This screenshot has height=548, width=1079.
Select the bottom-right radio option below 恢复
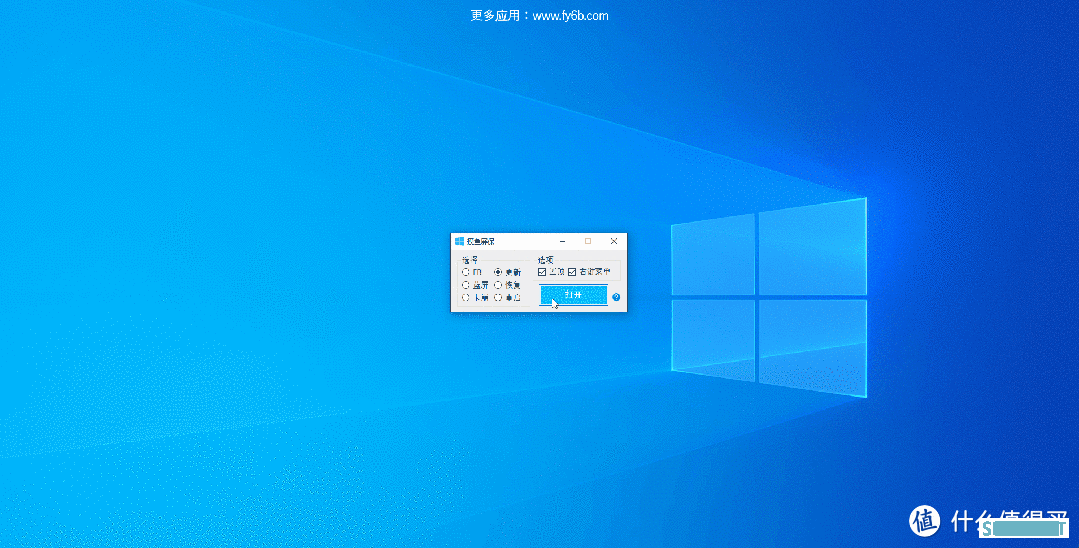click(498, 297)
